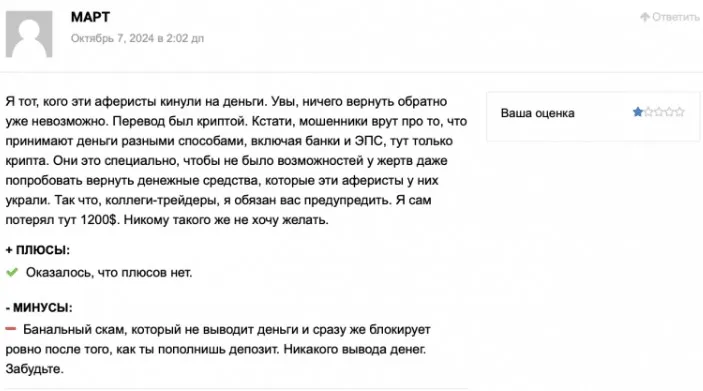Image resolution: width=703 pixels, height=391 pixels.
Task: Rate four stars in the rating widget
Action: pyautogui.click(x=669, y=112)
